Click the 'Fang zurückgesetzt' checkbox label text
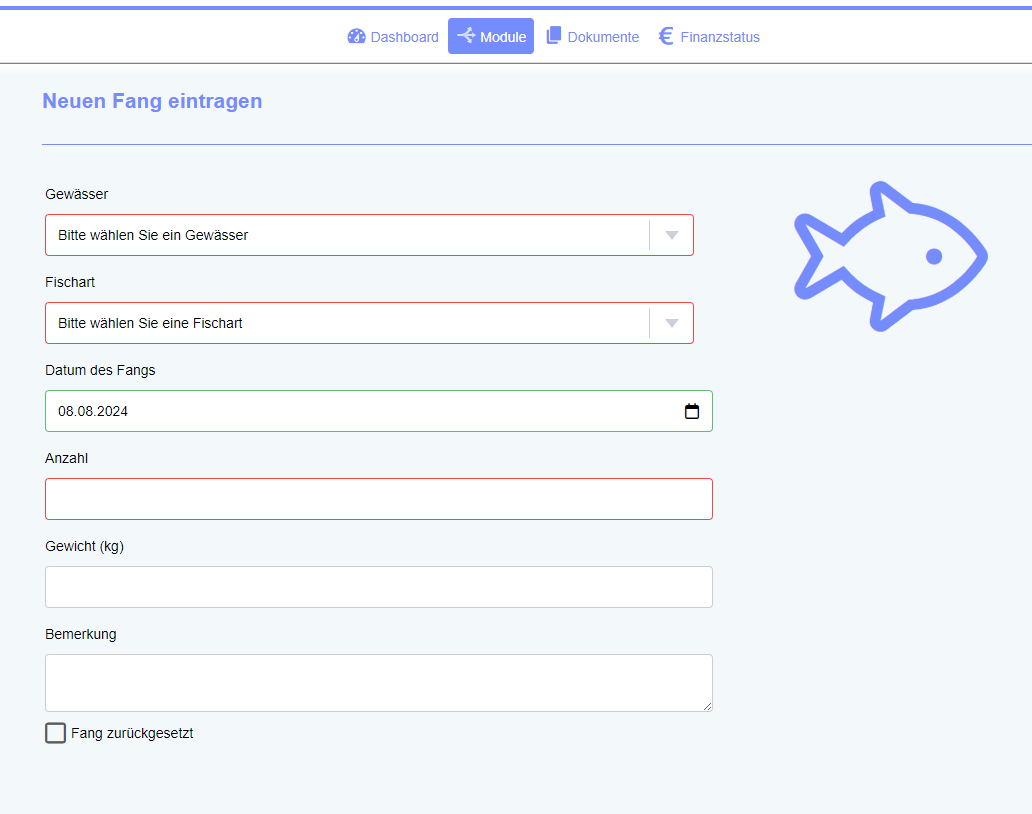 click(x=132, y=733)
